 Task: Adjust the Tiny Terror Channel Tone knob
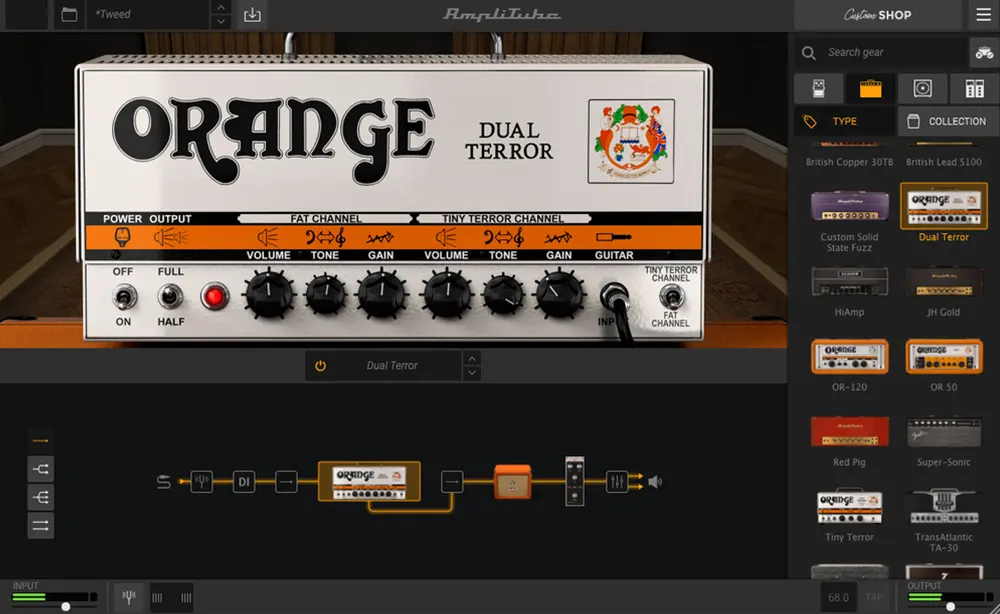[x=503, y=295]
